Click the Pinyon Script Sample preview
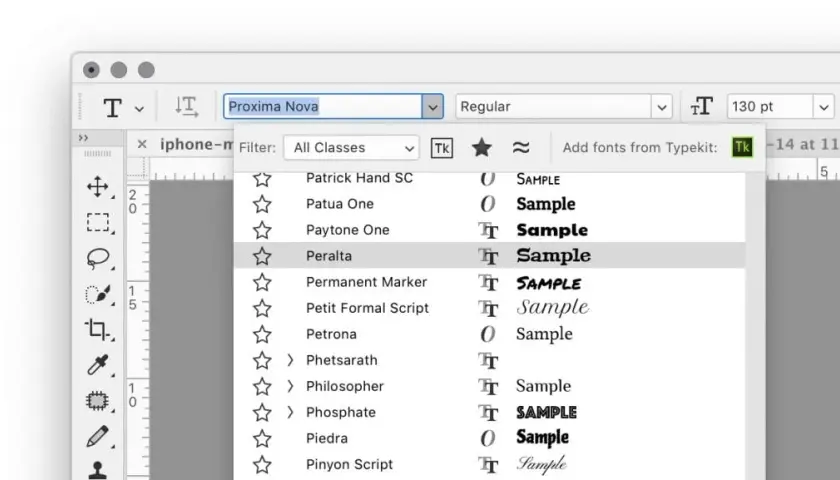Viewport: 840px width, 480px height. point(542,464)
